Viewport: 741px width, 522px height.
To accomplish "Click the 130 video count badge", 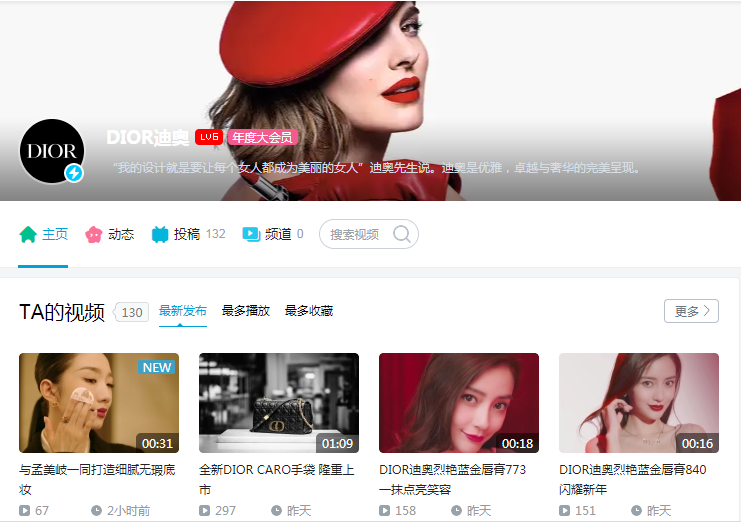I will 132,312.
